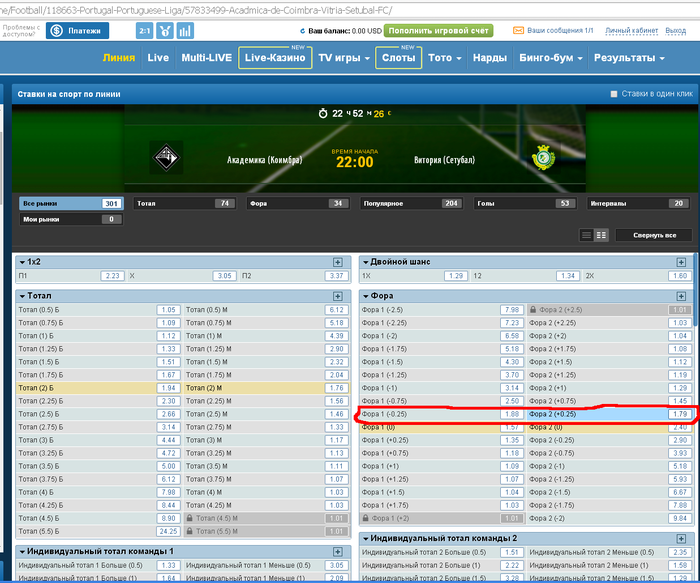
Task: Enable Ставки в один клик checkbox
Action: point(614,94)
